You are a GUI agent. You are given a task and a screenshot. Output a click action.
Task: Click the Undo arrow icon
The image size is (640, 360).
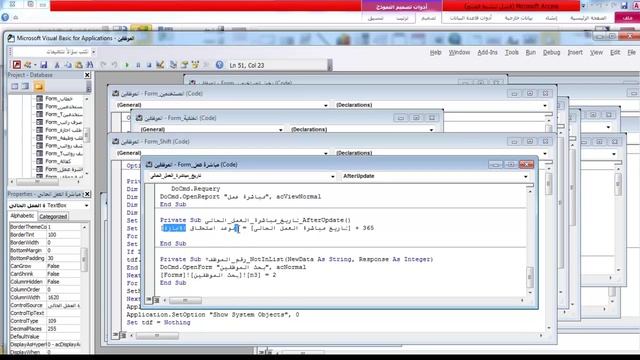[103, 65]
